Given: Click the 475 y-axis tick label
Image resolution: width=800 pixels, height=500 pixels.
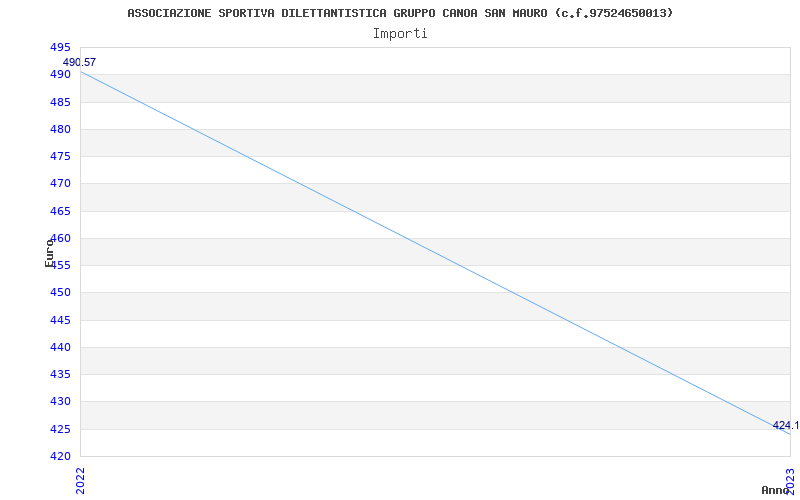Looking at the screenshot, I should [60, 156].
